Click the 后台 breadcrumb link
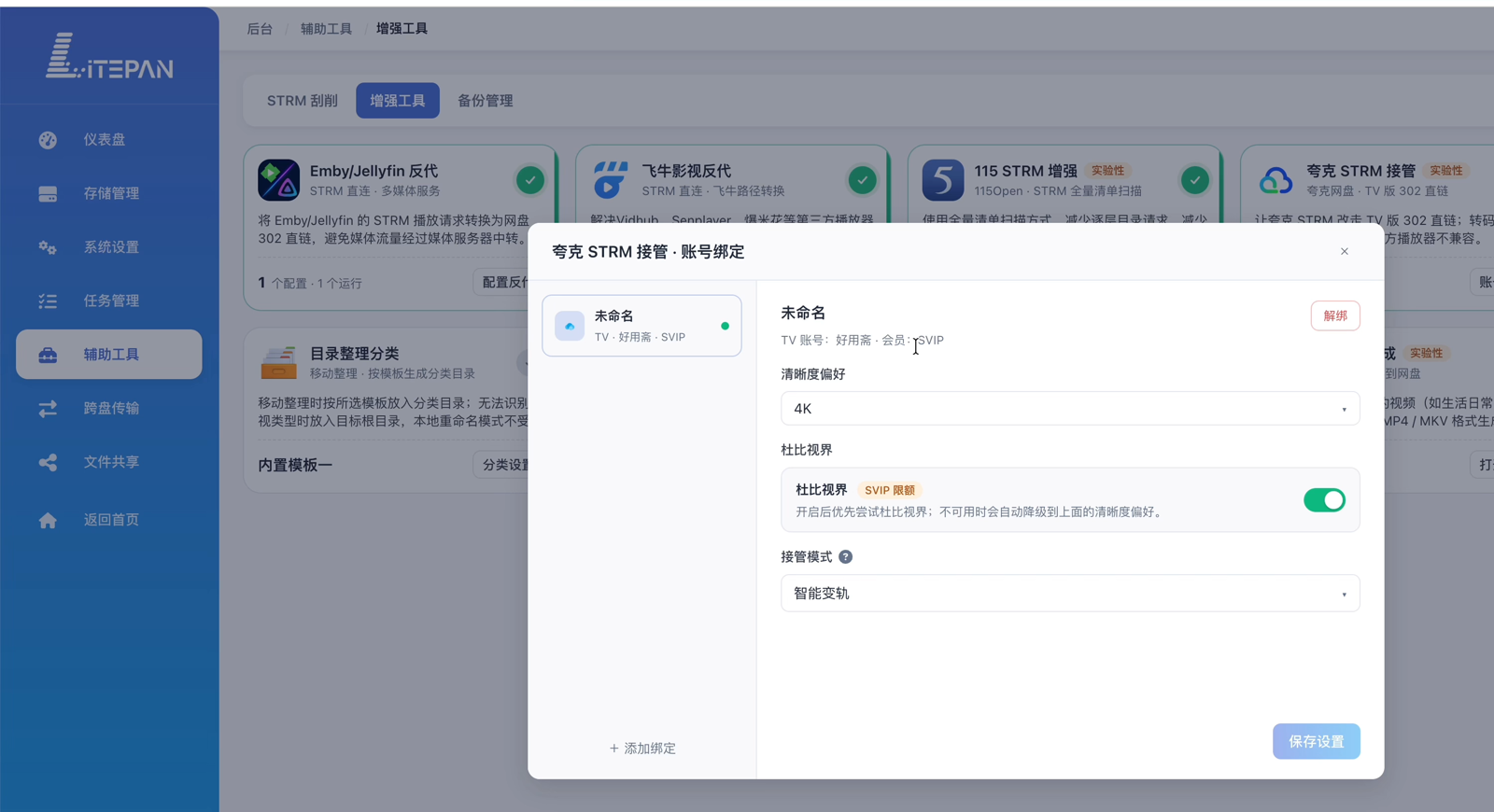This screenshot has width=1494, height=812. click(260, 29)
